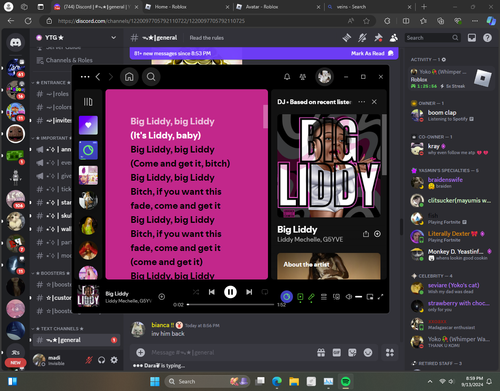Screen dimensions: 500x391
Task: Open Connect to a device in Spotify
Action: click(x=336, y=297)
